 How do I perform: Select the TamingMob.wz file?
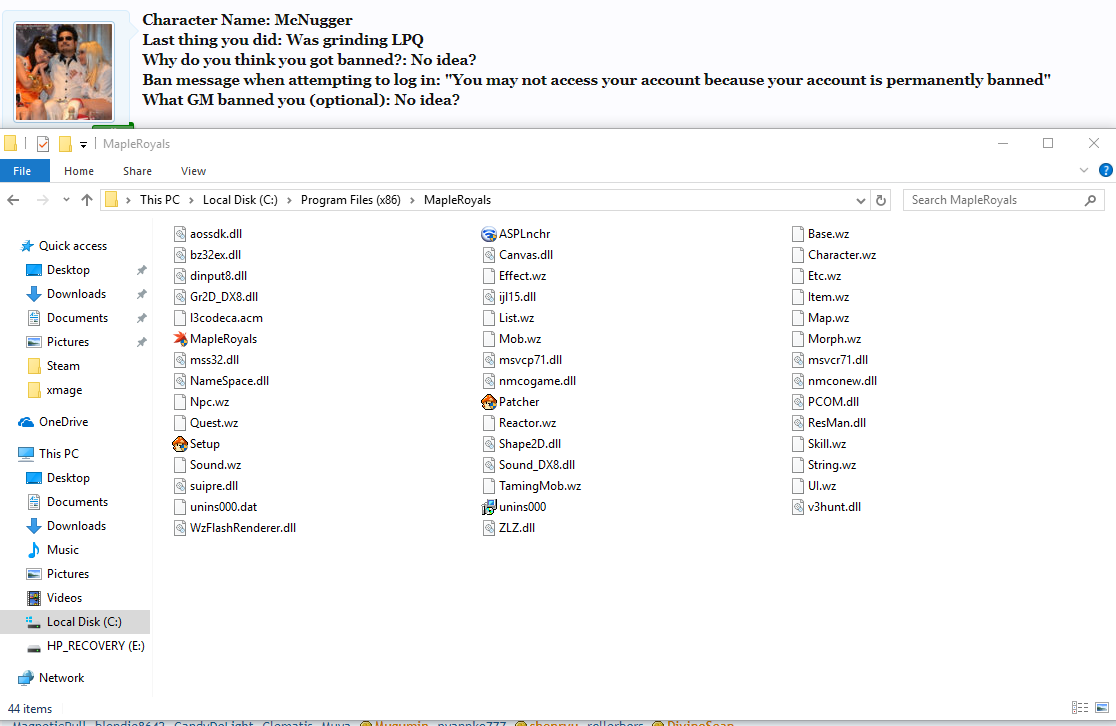532,485
